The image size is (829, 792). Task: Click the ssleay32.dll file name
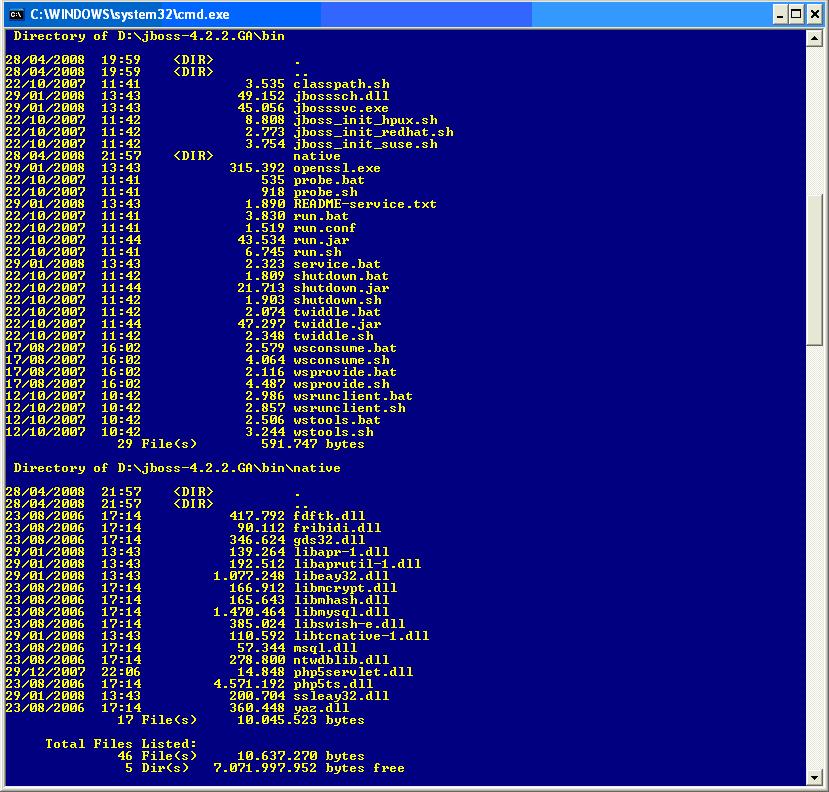coord(342,696)
